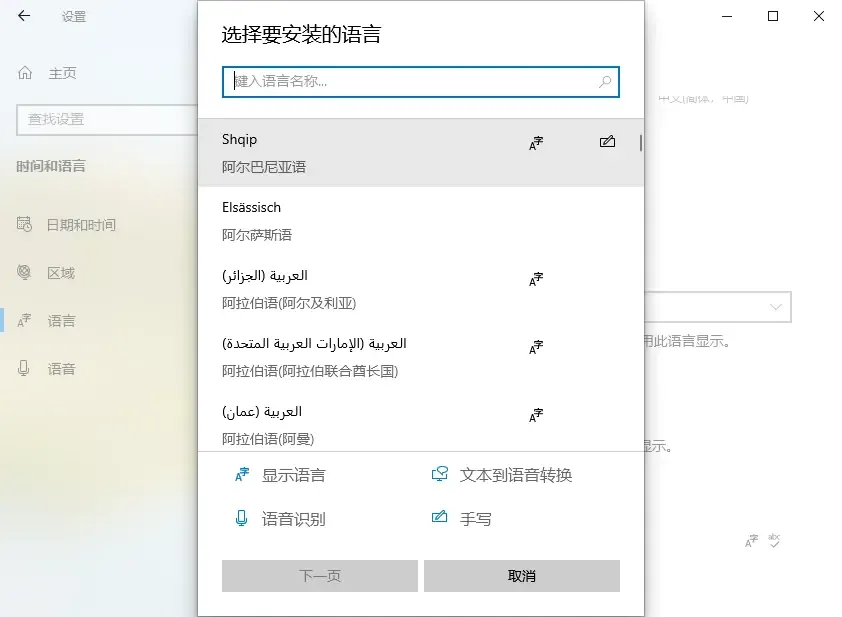The height and width of the screenshot is (617, 842).
Task: Choose 阿拉伯语(阿拉伯联合酋长国) in the list
Action: [x=420, y=357]
